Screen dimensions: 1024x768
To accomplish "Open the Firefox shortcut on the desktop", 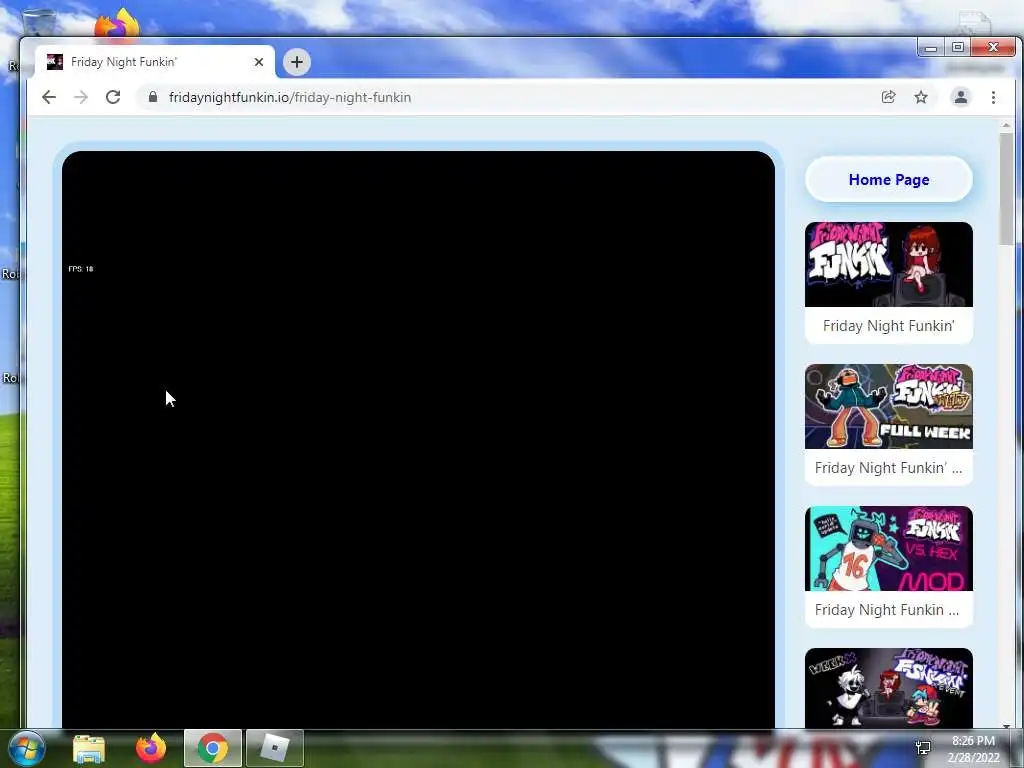I will tap(117, 24).
